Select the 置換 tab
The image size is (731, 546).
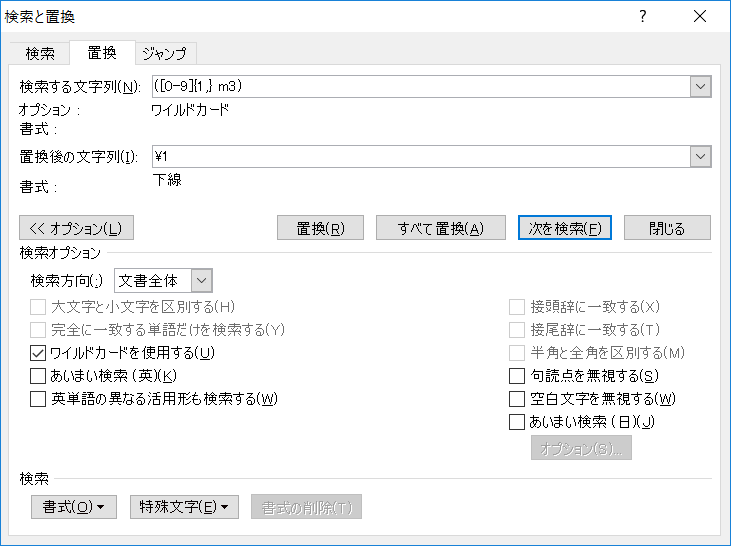point(101,52)
